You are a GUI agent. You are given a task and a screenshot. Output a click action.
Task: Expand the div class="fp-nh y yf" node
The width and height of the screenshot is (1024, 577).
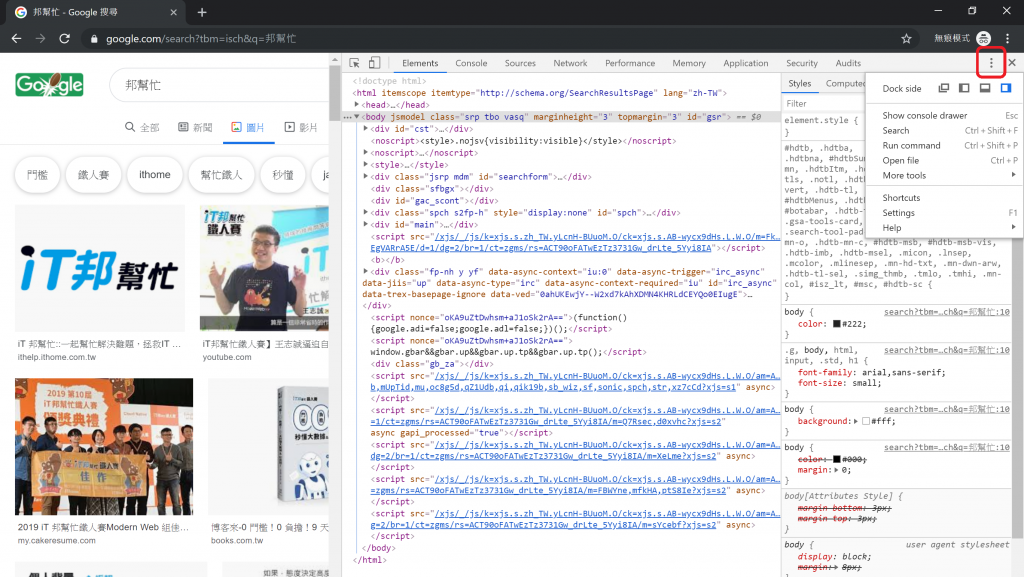pos(366,272)
